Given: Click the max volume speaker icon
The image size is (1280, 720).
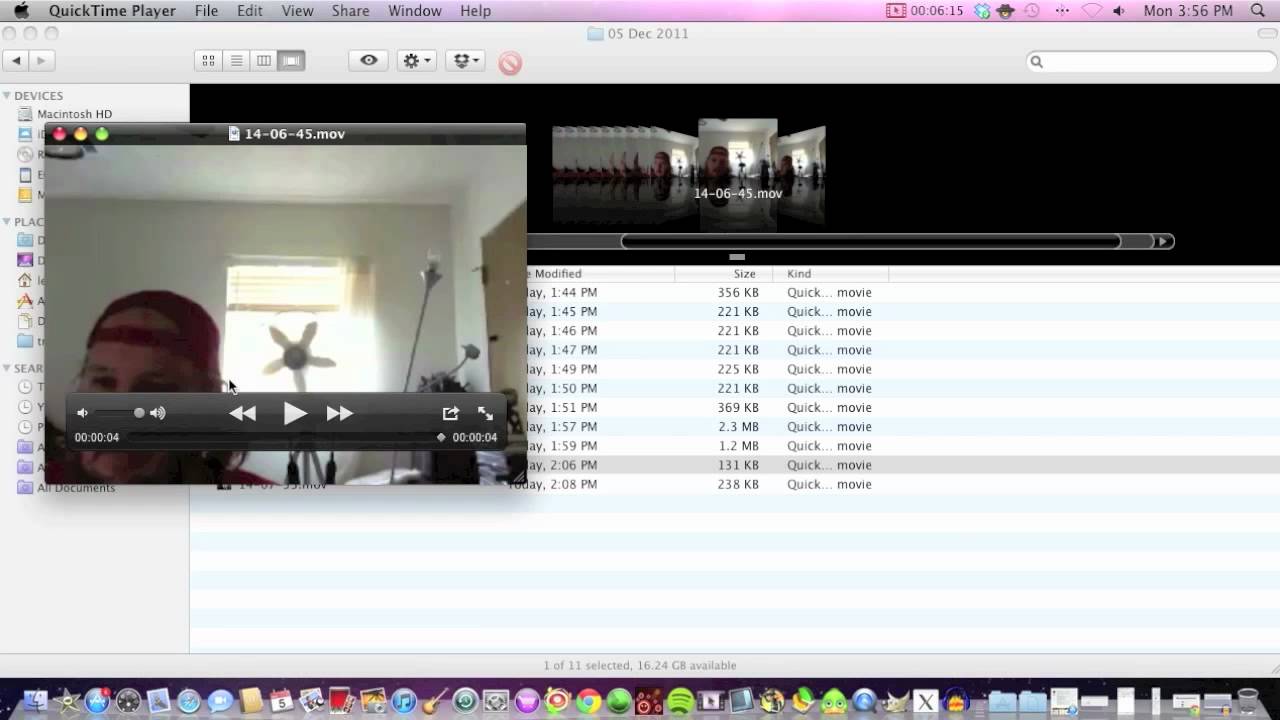Looking at the screenshot, I should [x=158, y=413].
